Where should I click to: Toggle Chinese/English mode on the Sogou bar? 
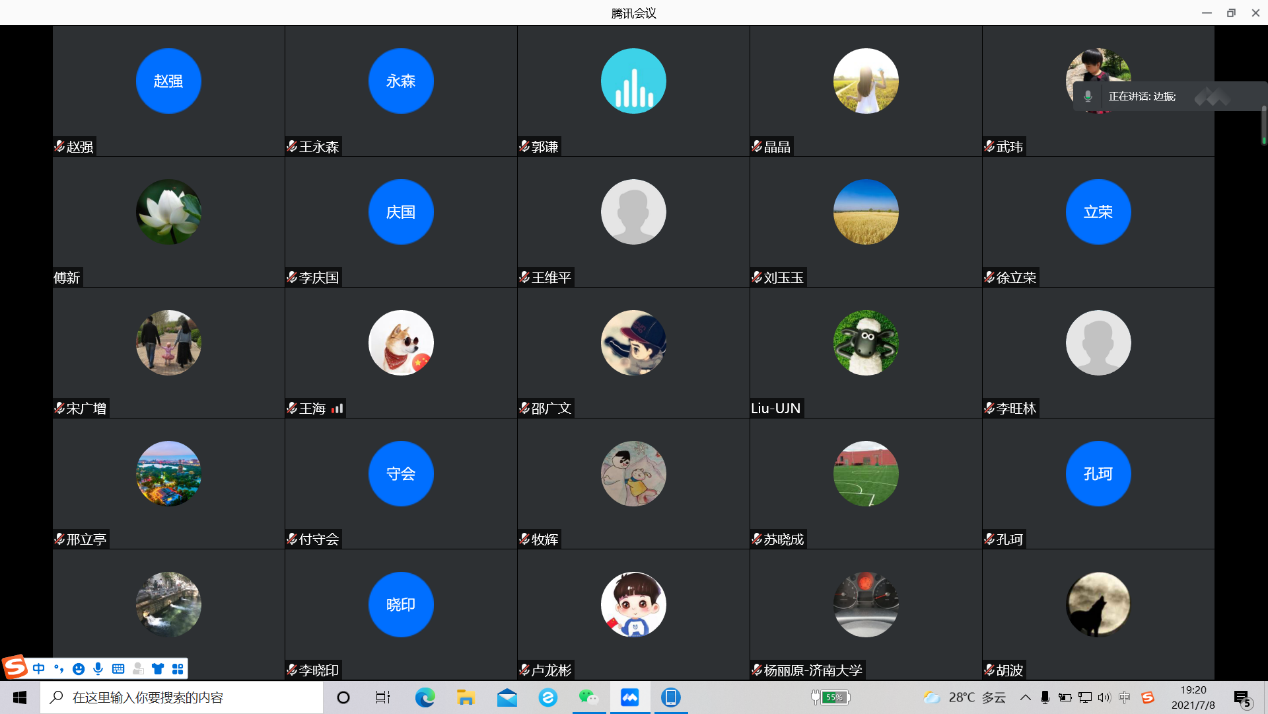(38, 668)
